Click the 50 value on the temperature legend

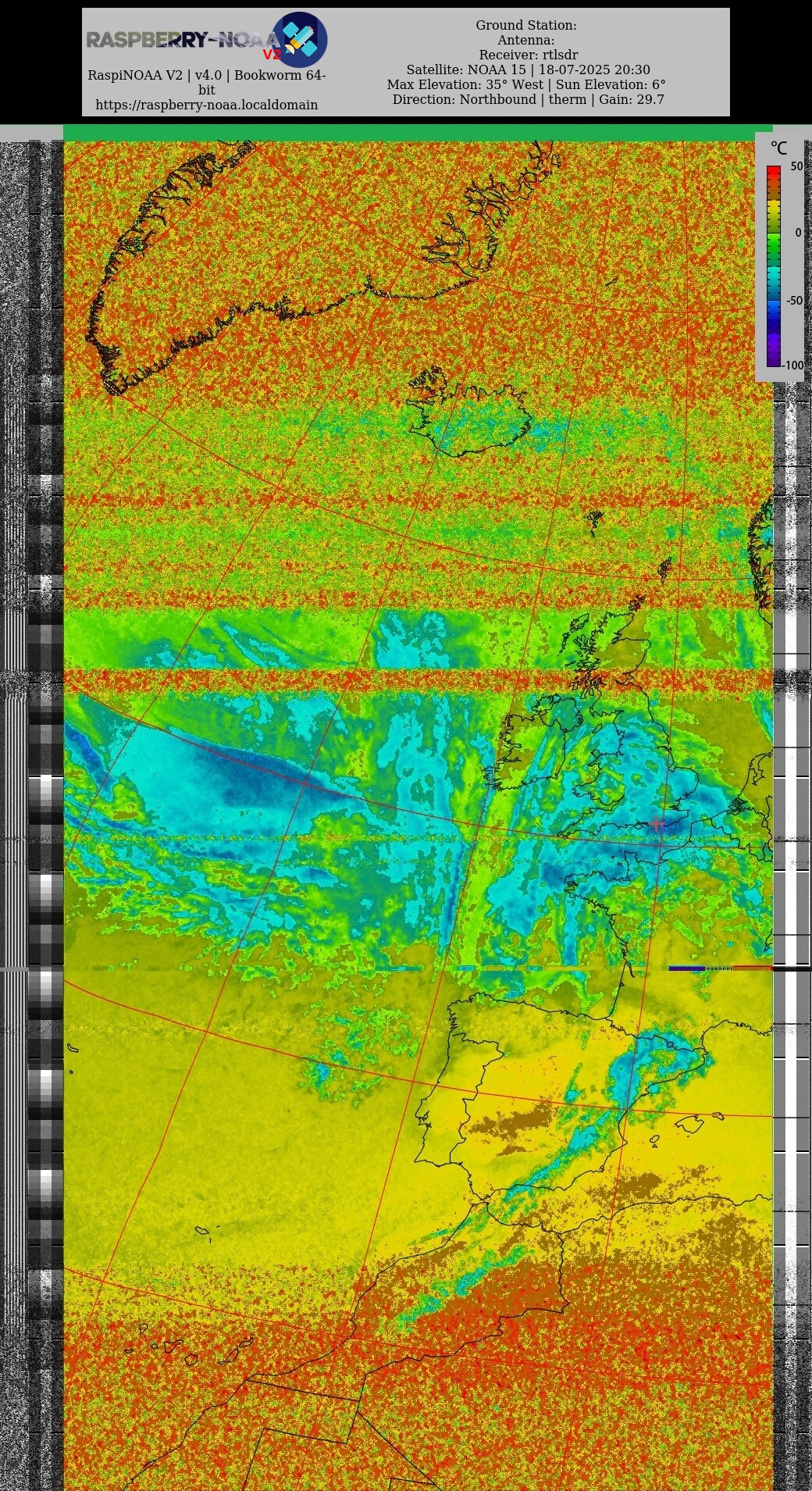(x=796, y=166)
